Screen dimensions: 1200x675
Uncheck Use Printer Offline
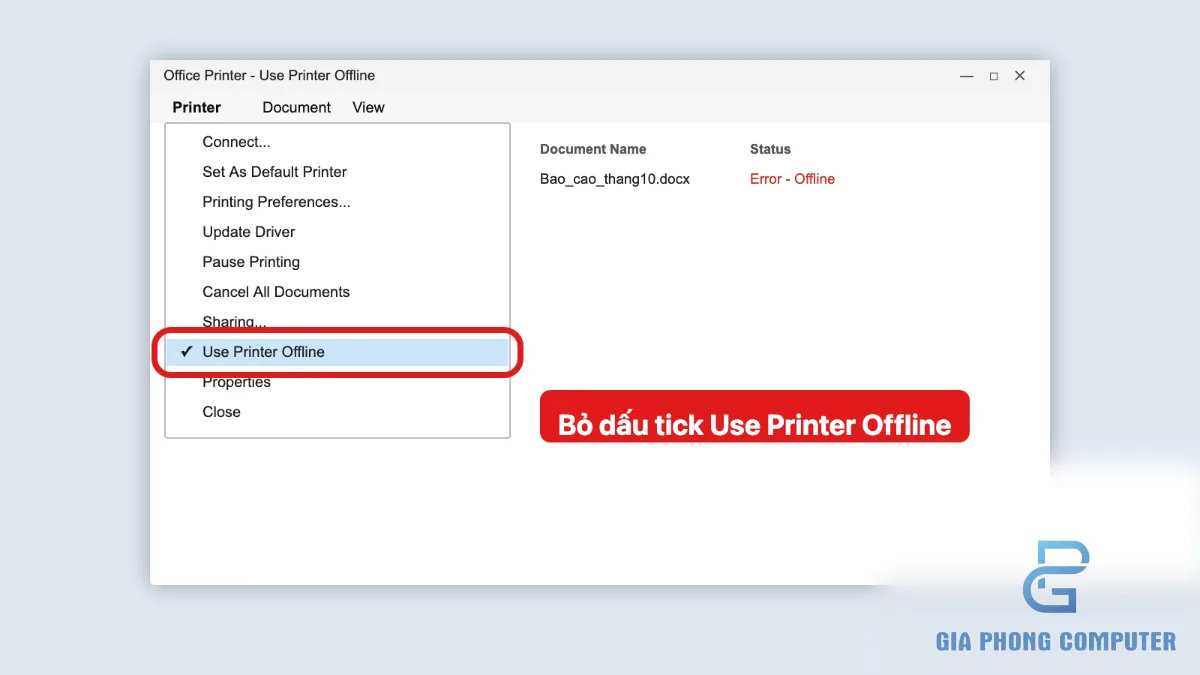click(337, 352)
